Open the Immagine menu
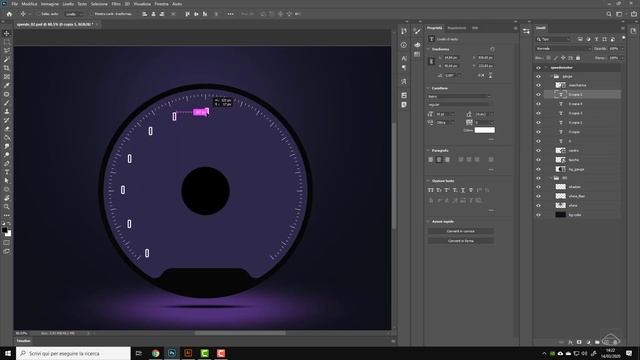The width and height of the screenshot is (640, 360). pos(50,4)
